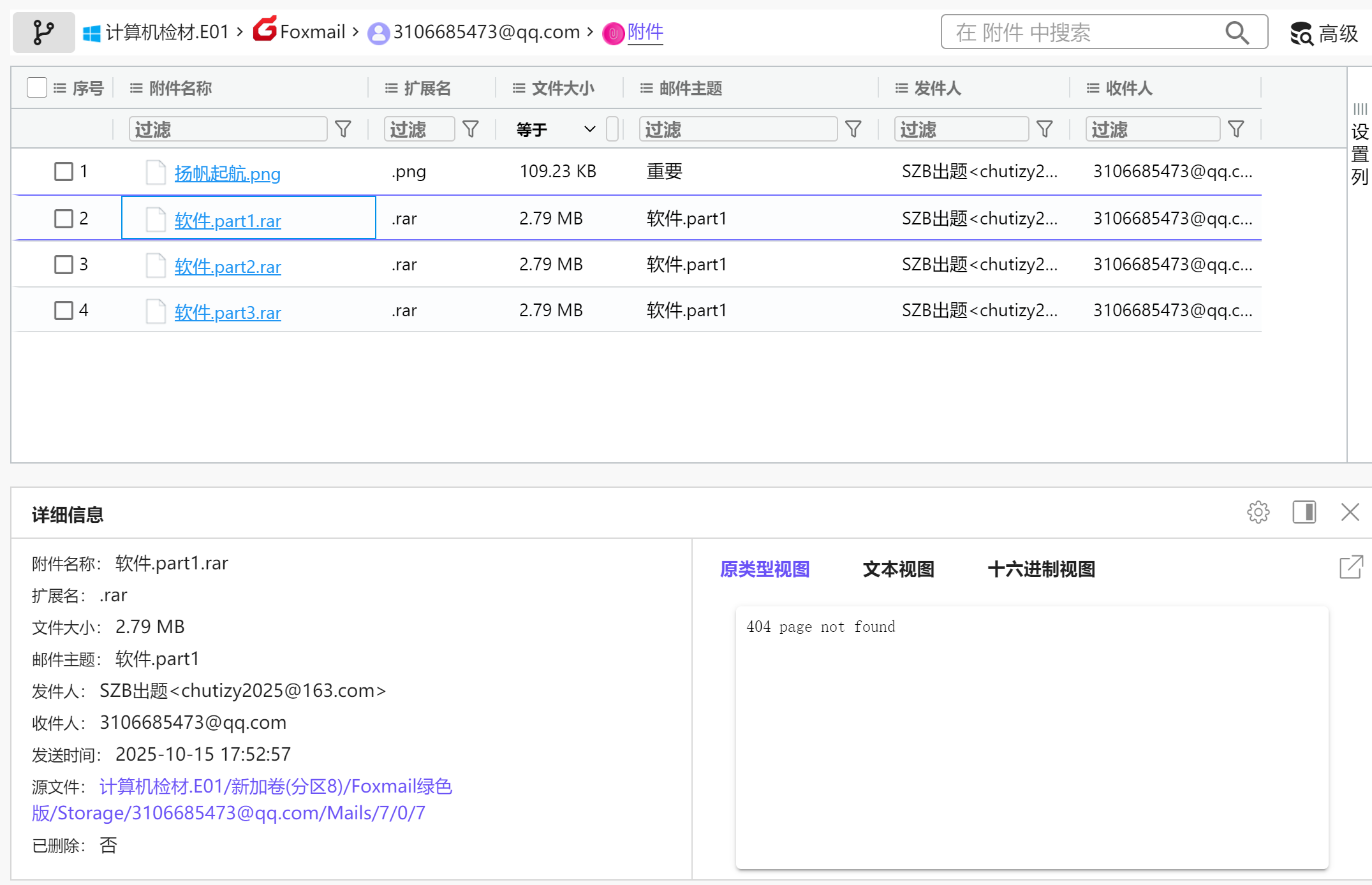Click filter funnel for sender column

1044,129
